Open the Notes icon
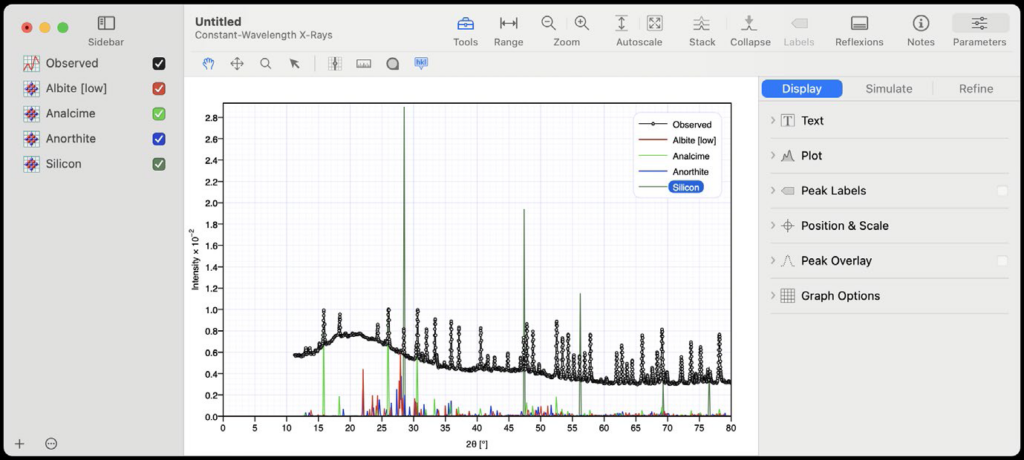1024x460 pixels. (x=920, y=24)
